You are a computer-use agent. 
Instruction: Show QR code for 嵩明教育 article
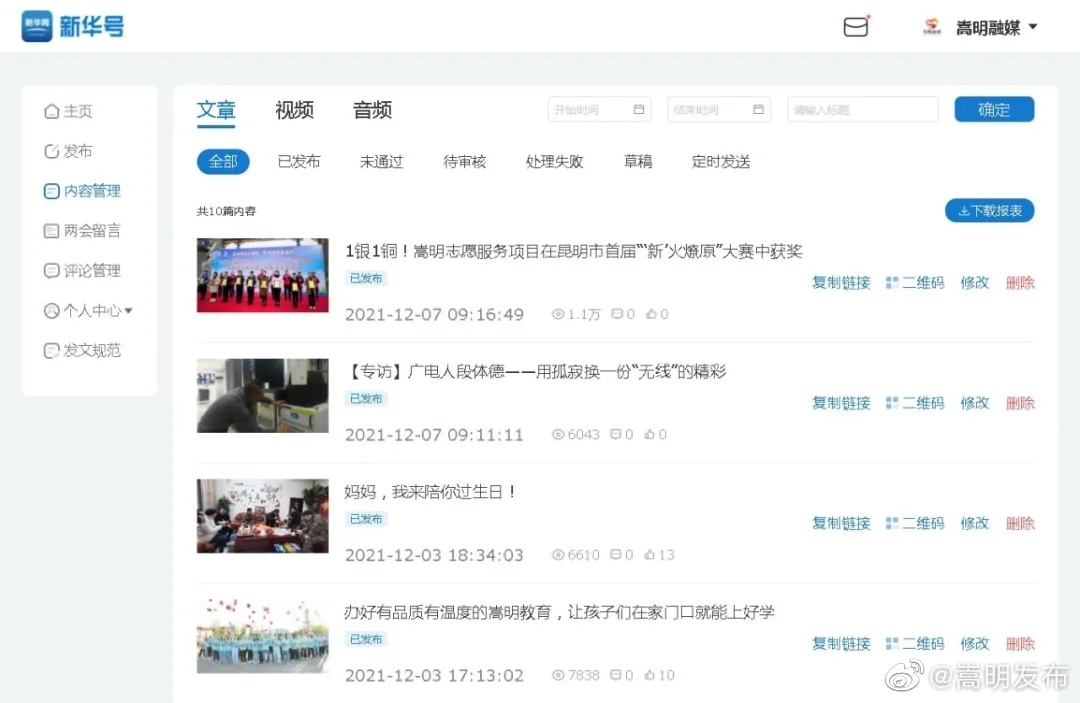pyautogui.click(x=915, y=644)
